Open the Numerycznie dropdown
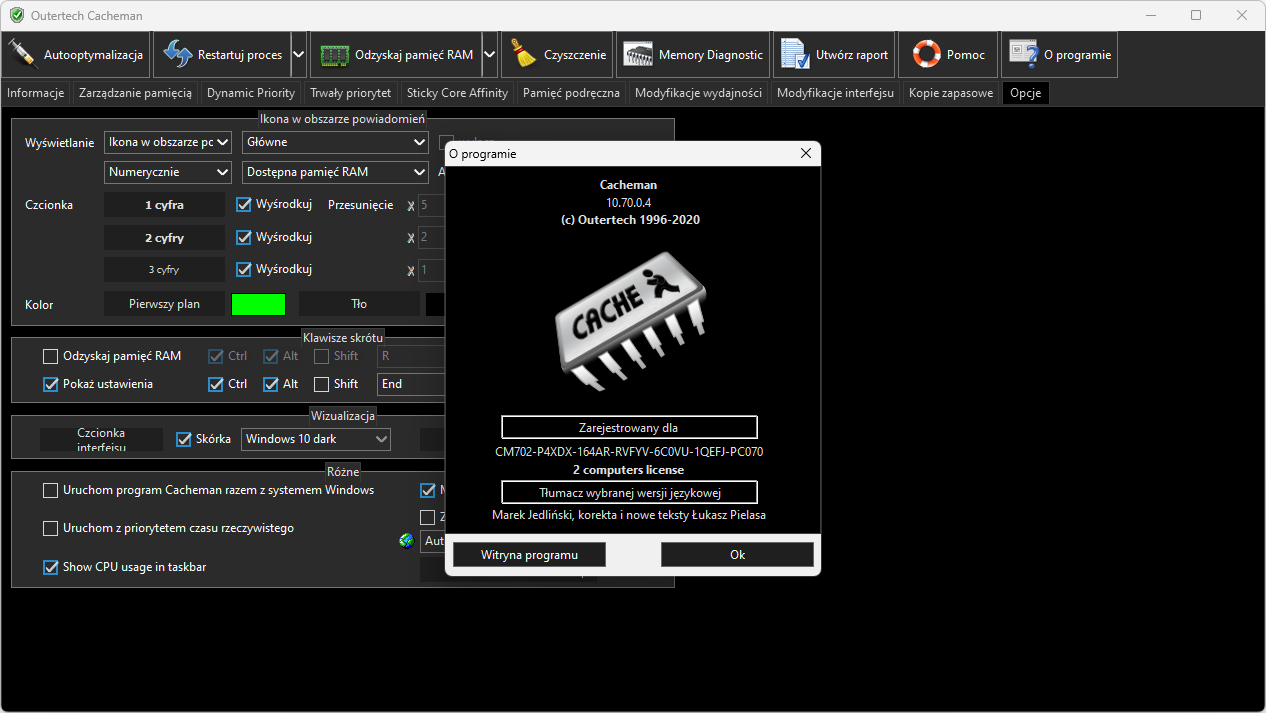This screenshot has width=1266, height=713. tap(168, 172)
